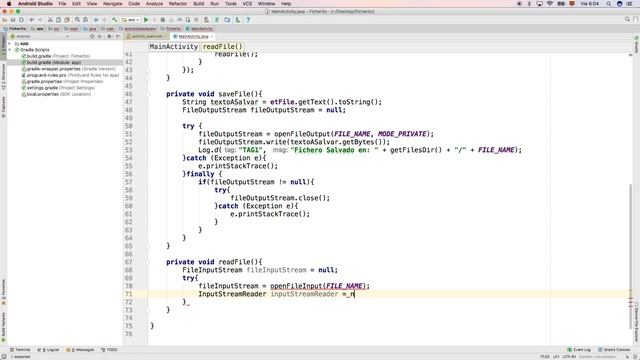Click the Undo arrow icon
Viewport: 640px width, 360px height.
(32, 20)
